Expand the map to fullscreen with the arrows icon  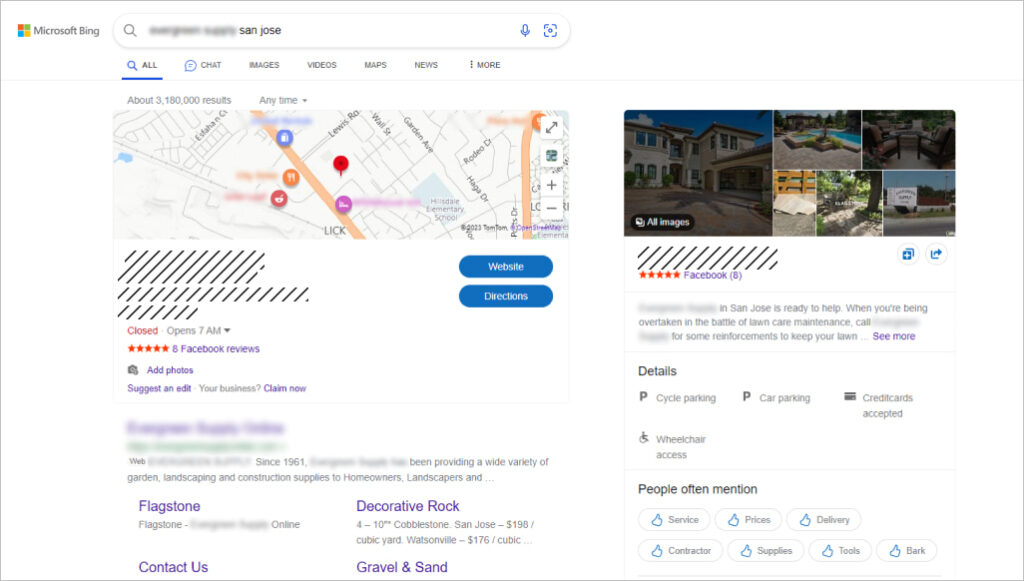pyautogui.click(x=551, y=127)
